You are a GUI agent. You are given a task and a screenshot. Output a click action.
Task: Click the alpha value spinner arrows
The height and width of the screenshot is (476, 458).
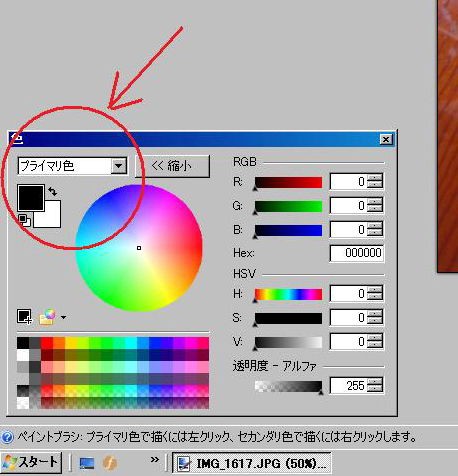pyautogui.click(x=375, y=386)
